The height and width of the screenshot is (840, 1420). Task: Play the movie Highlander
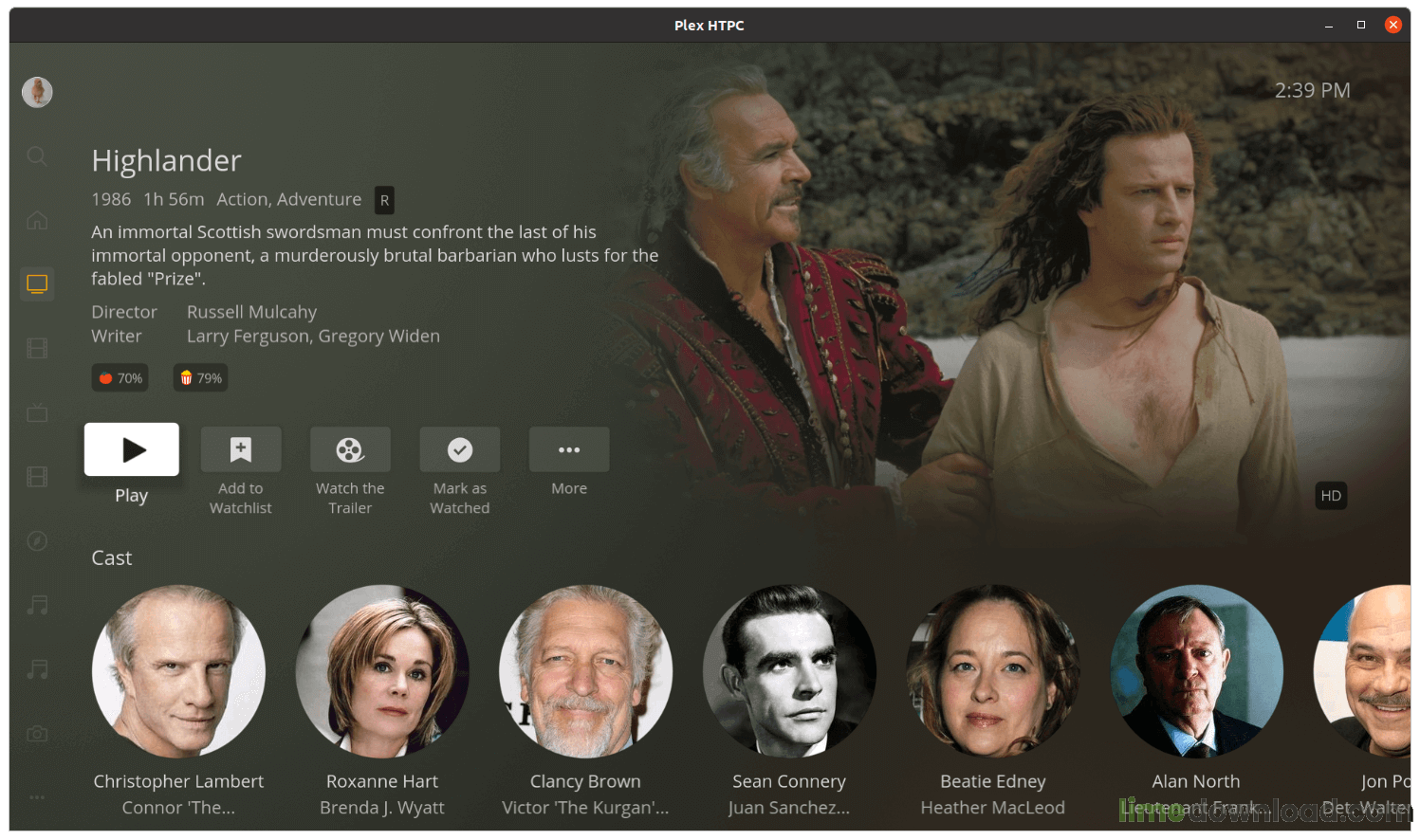(x=131, y=448)
